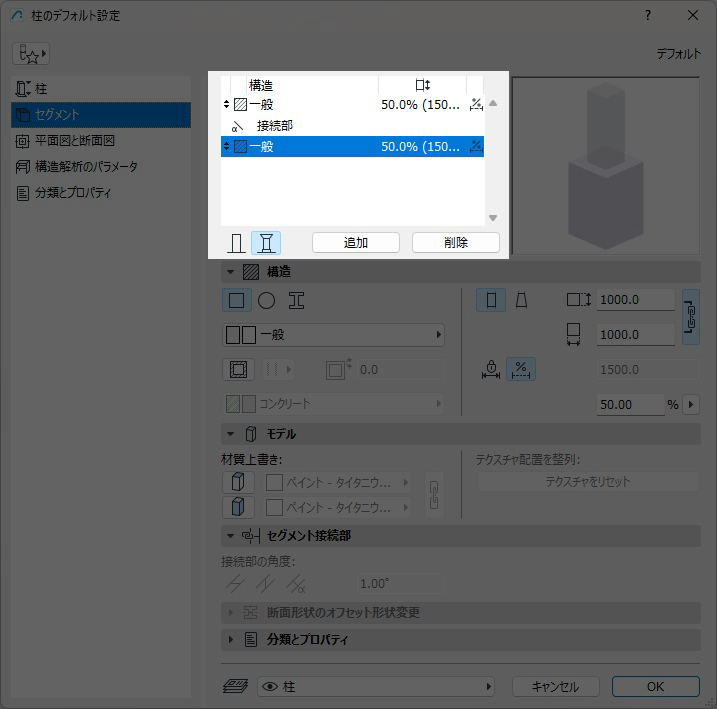Viewport: 717px width, 709px height.
Task: Select the tapered segment shape icon
Action: coord(521,300)
